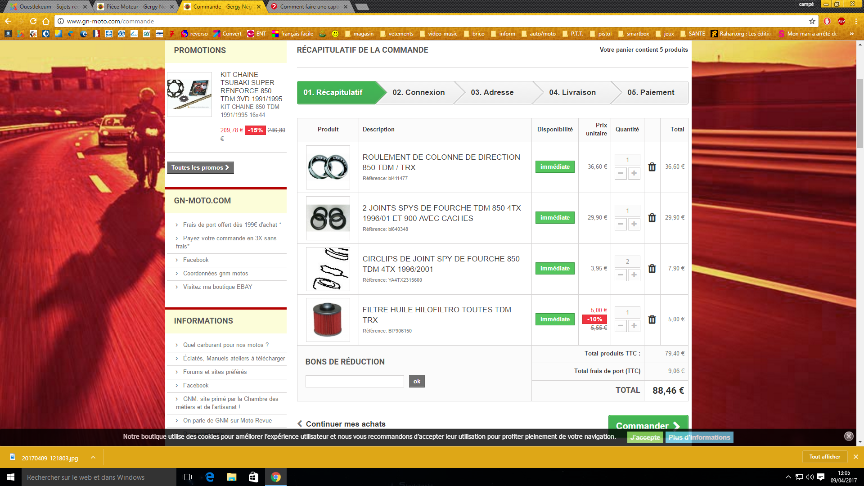Open Toutes les promos button
This screenshot has height=486, width=864.
coord(201,168)
